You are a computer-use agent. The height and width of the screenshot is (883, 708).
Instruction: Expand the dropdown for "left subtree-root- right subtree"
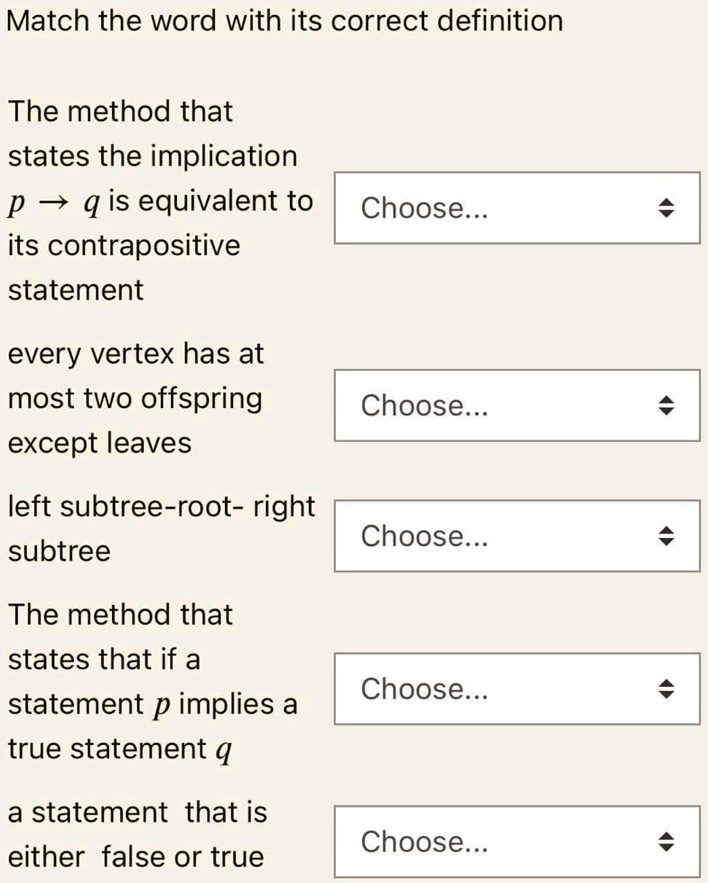(x=517, y=536)
